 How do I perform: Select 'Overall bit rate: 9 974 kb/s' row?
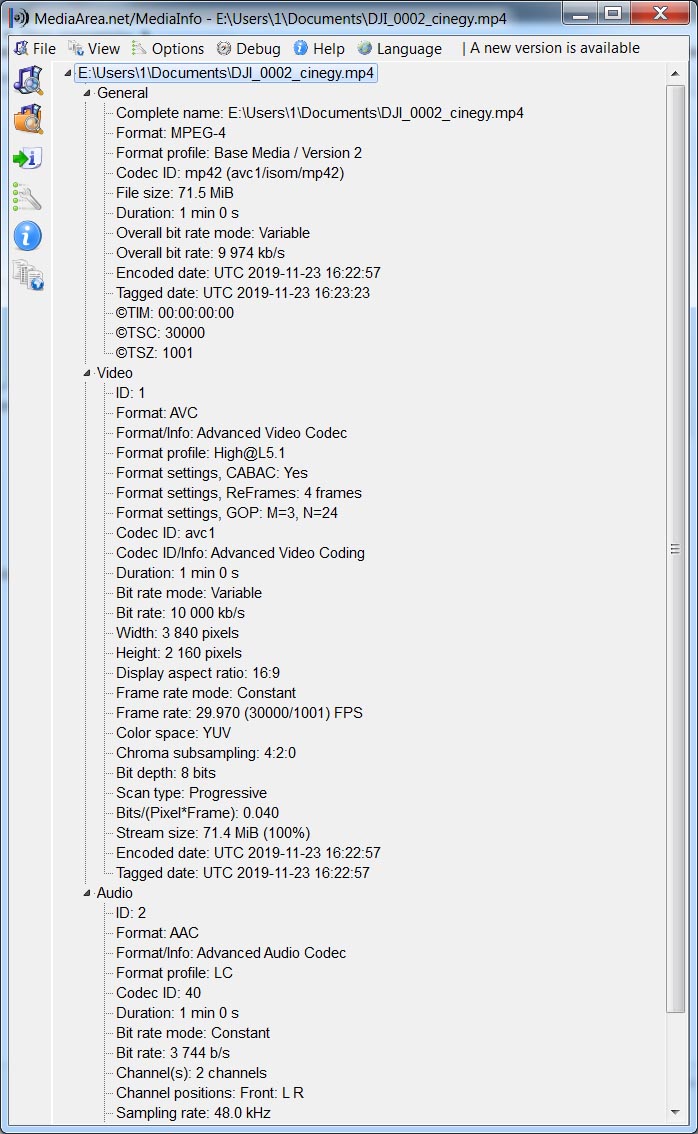tap(200, 253)
